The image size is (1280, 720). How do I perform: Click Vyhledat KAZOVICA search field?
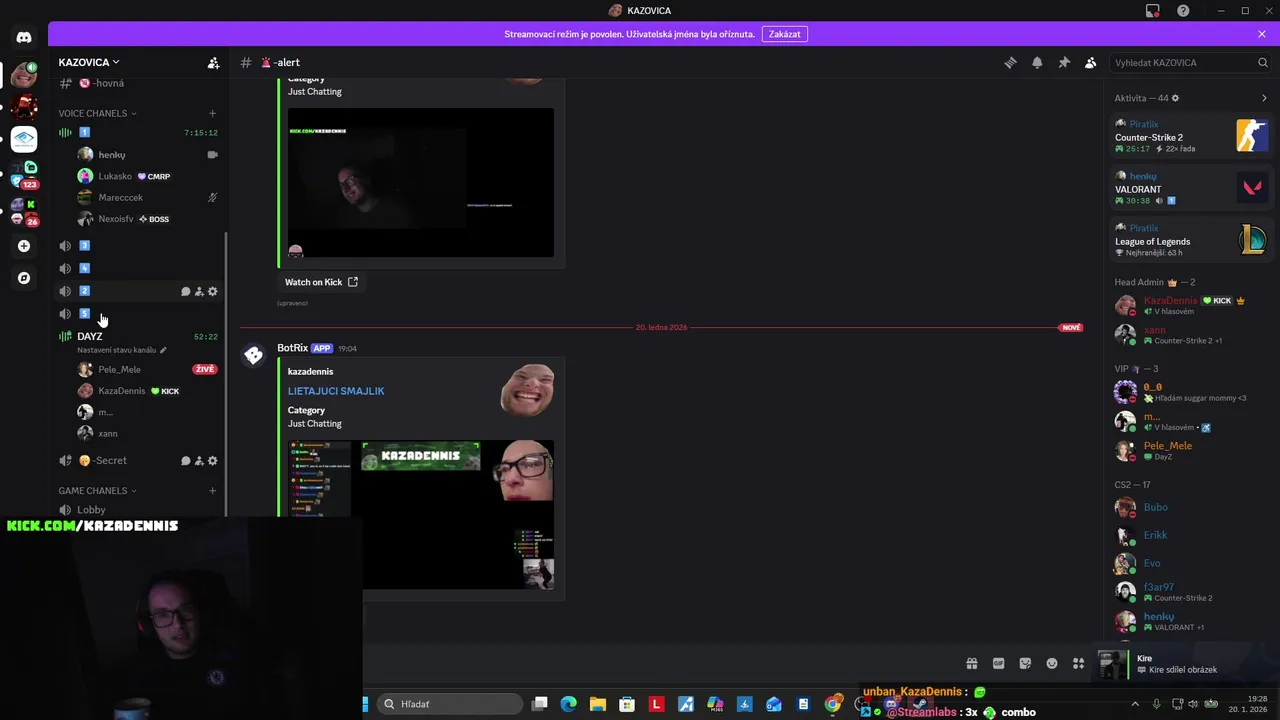[x=1190, y=63]
